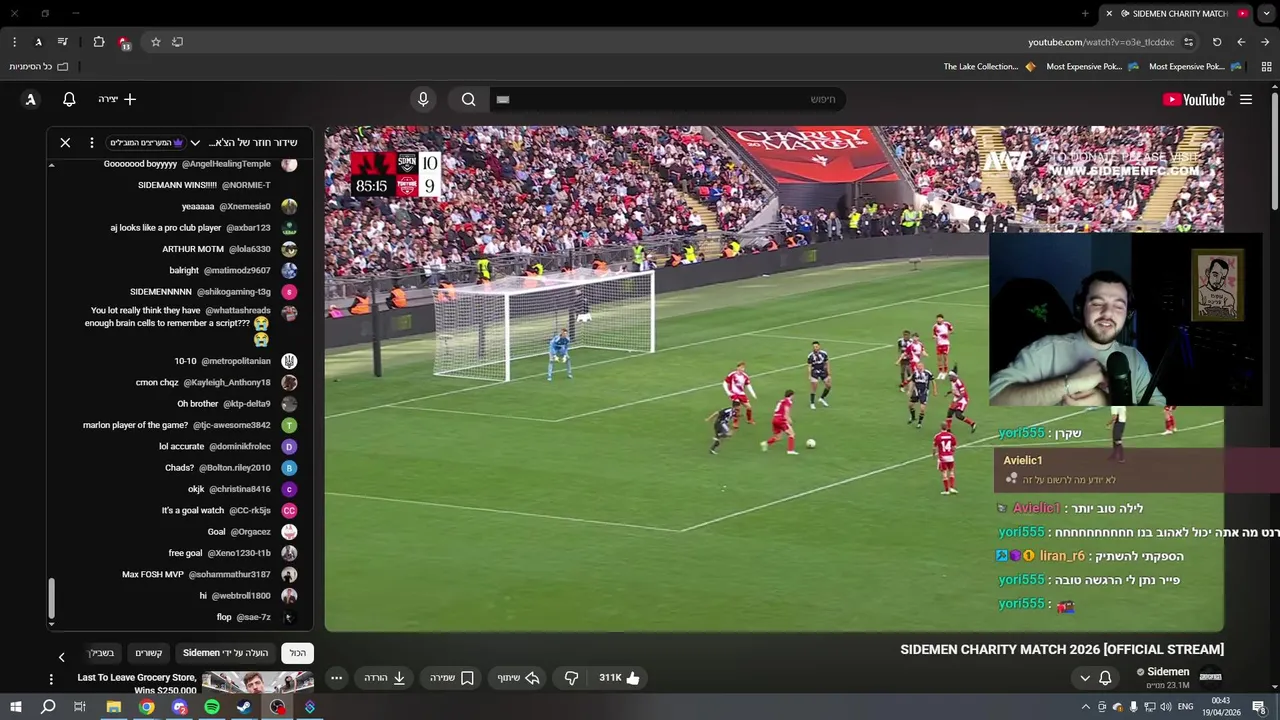Viewport: 1280px width, 720px height.
Task: Open the Sidemen channel name link
Action: (x=1168, y=672)
